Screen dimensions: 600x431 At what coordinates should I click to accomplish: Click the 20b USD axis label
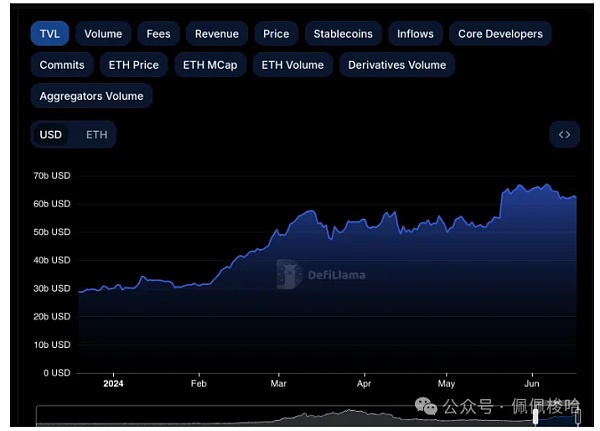[x=52, y=317]
